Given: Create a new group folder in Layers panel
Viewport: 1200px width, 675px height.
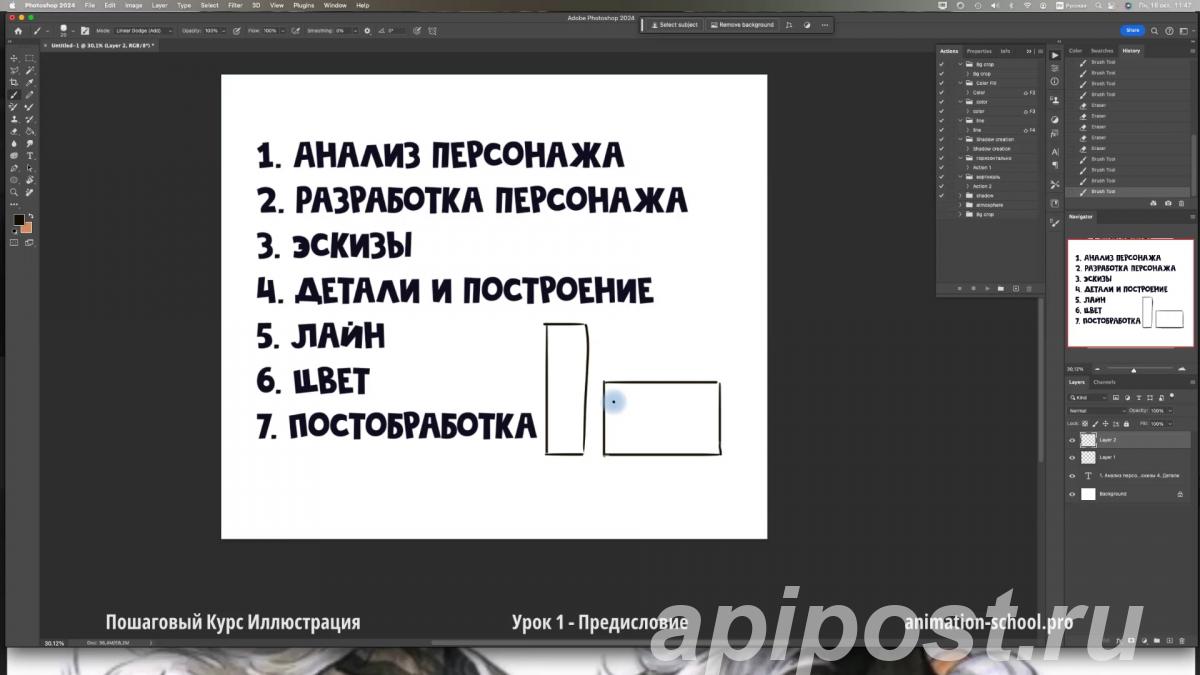Looking at the screenshot, I should pyautogui.click(x=1157, y=640).
